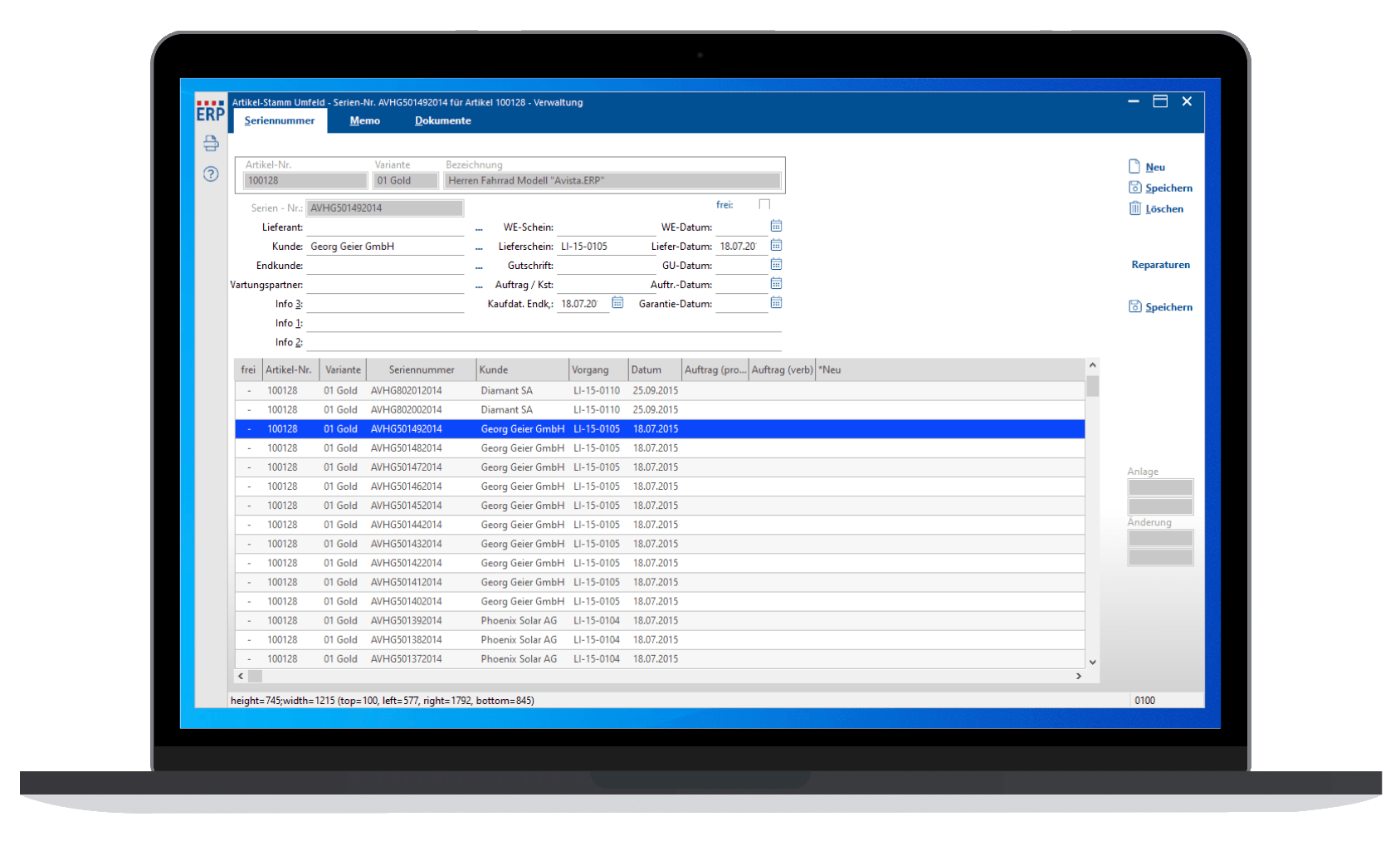Open calendar for Kaufdat. Endk. field
The height and width of the screenshot is (841, 1400).
pyautogui.click(x=617, y=302)
